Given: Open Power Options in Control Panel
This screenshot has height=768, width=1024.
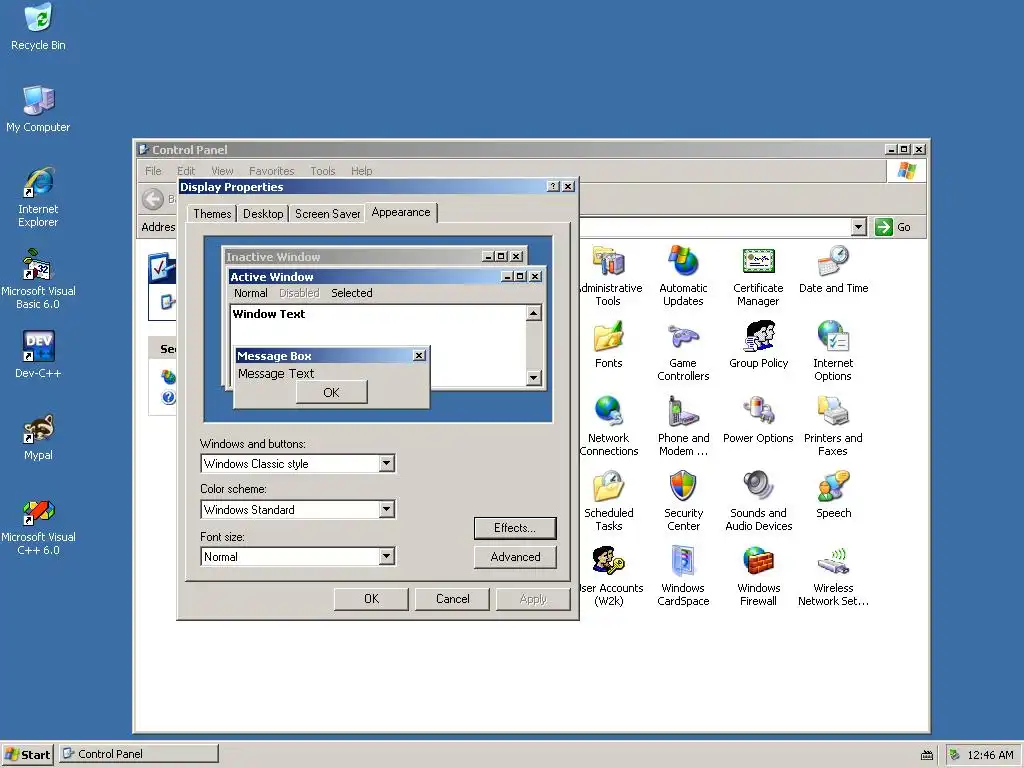Looking at the screenshot, I should tap(758, 411).
